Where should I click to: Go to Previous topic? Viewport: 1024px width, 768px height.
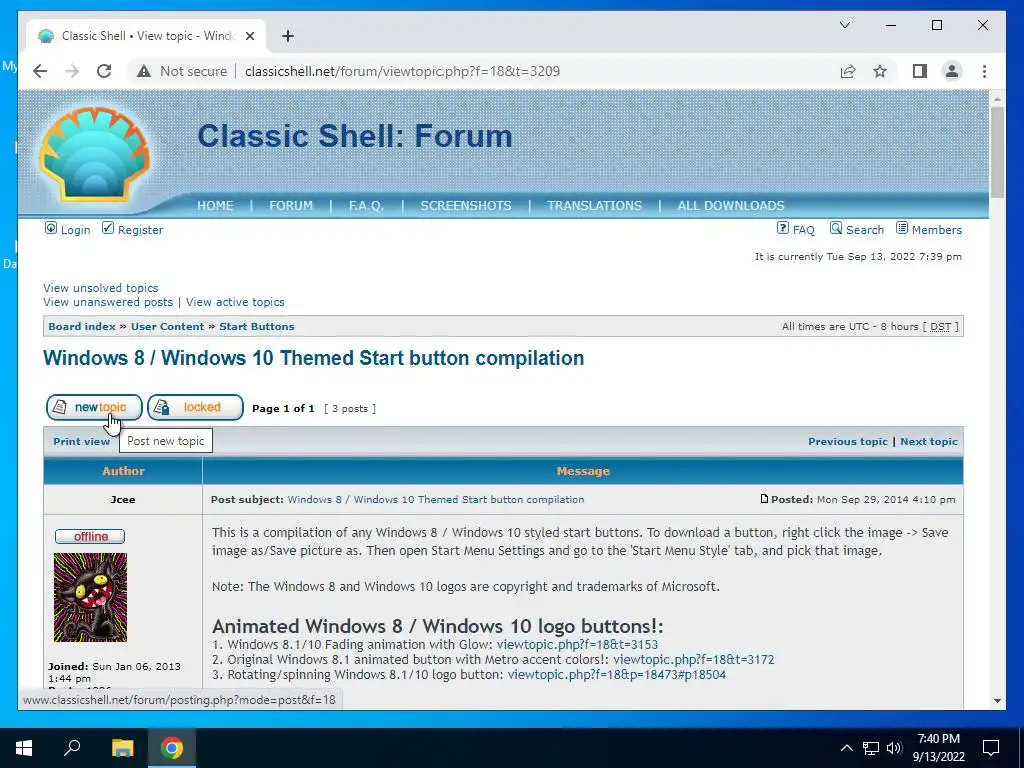point(848,441)
